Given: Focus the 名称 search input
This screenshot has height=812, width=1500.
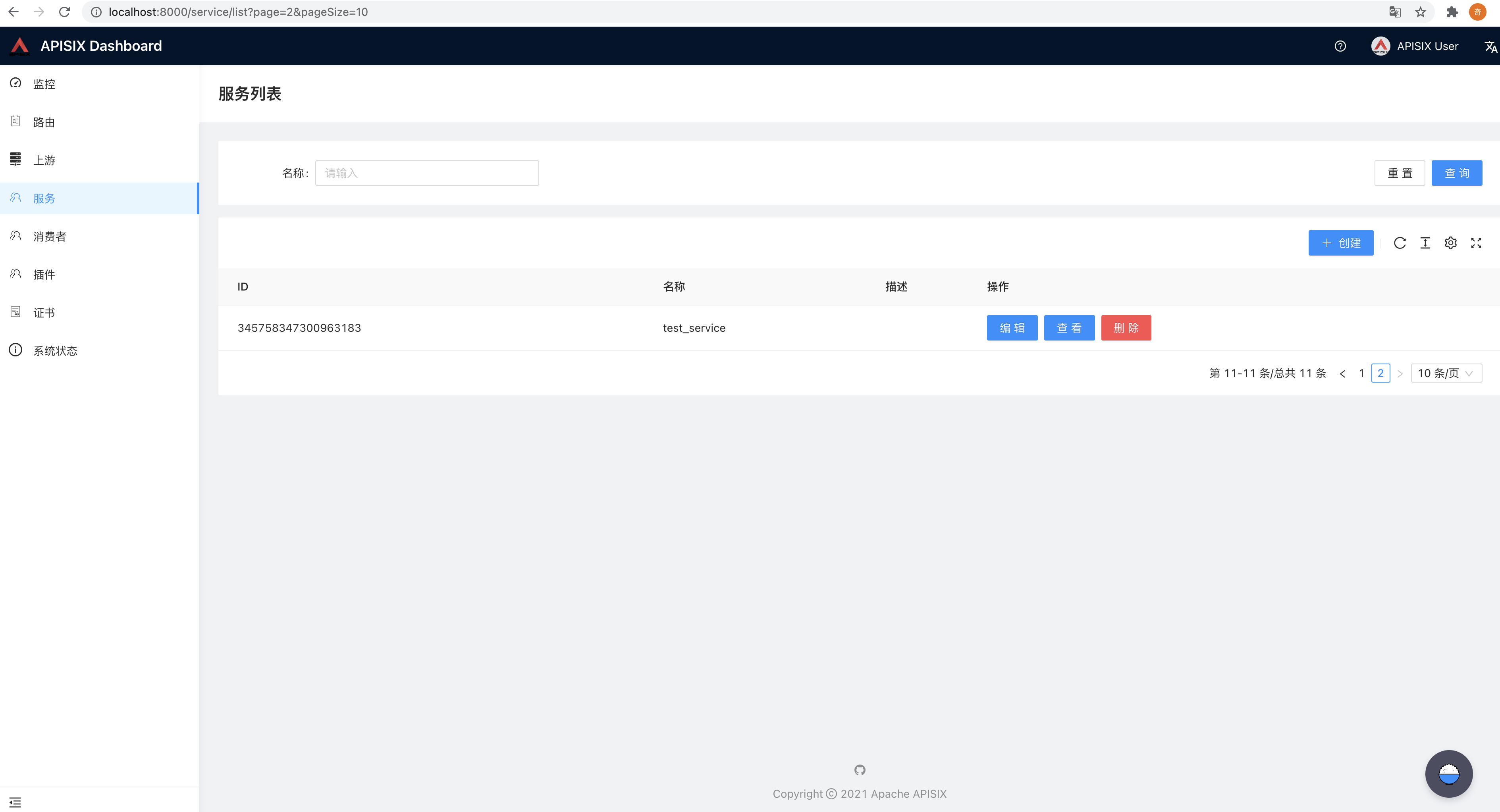Looking at the screenshot, I should [x=426, y=173].
